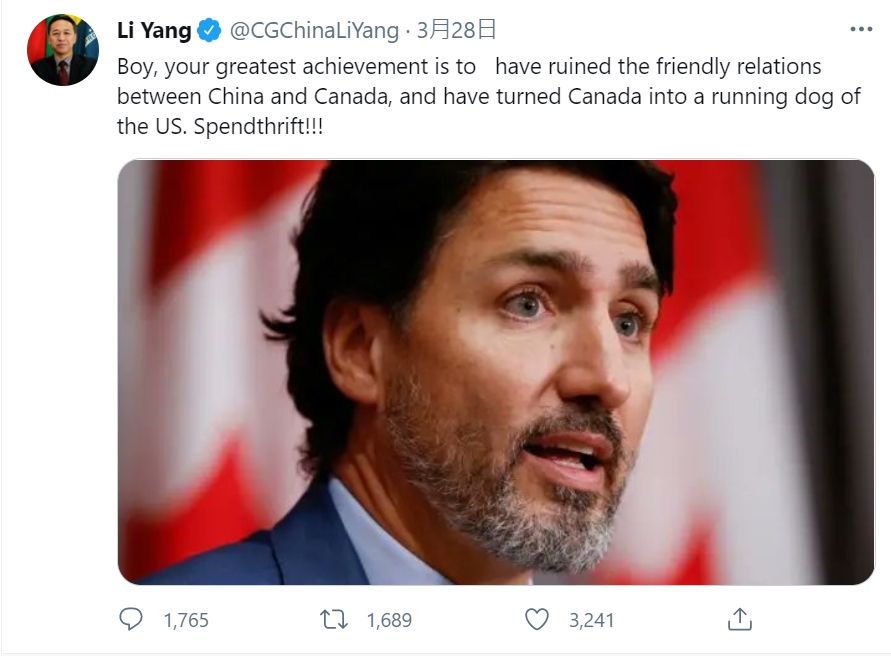
Task: Open Li Yang's profile avatar
Action: pyautogui.click(x=63, y=50)
